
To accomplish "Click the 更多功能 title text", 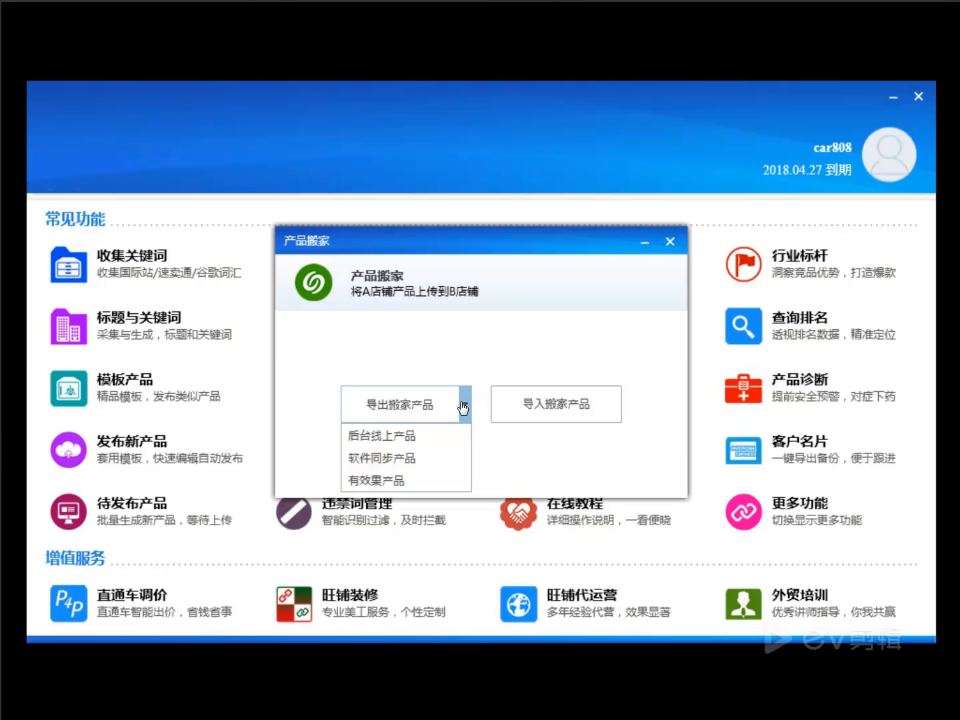I will (800, 503).
